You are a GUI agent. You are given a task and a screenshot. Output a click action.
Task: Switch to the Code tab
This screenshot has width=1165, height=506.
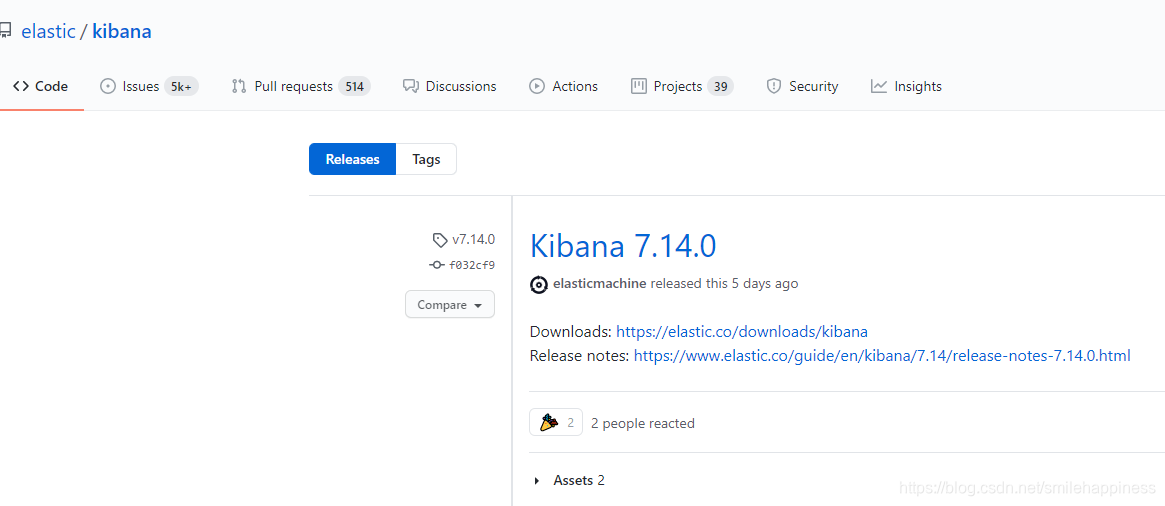point(41,86)
